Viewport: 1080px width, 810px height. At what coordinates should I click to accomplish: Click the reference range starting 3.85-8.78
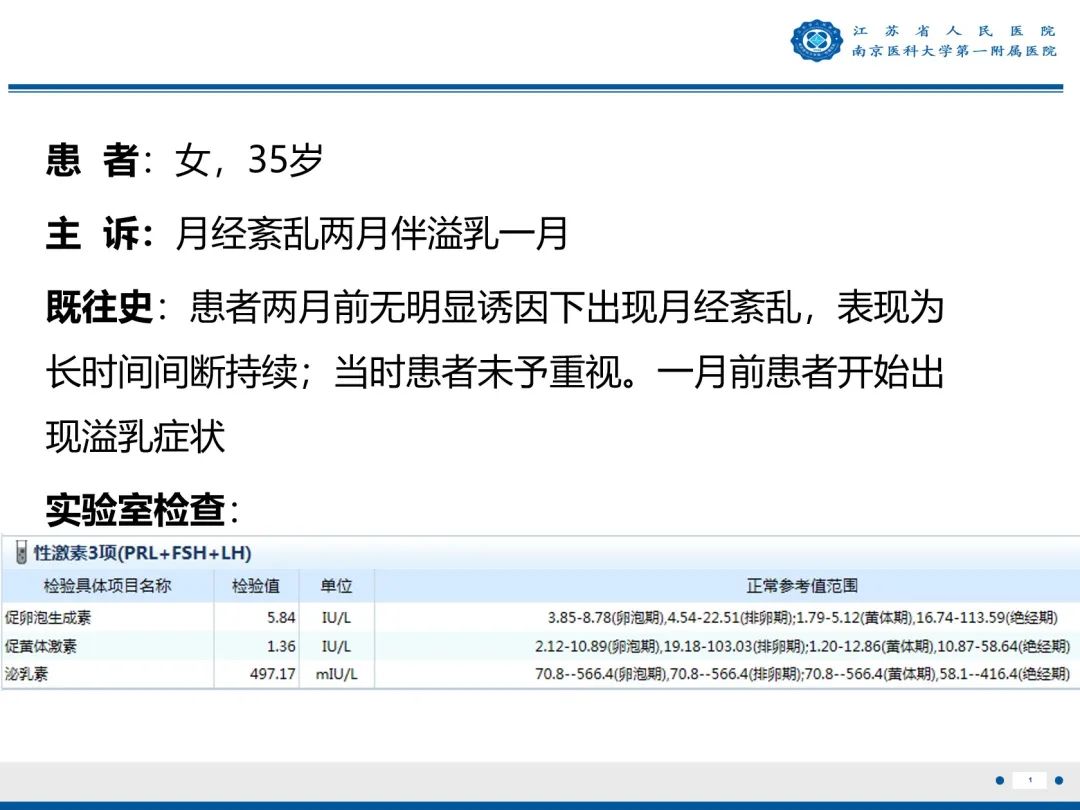coord(803,618)
